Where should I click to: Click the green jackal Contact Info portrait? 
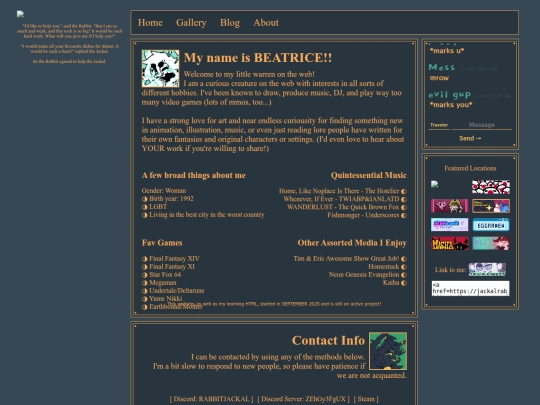coord(388,351)
